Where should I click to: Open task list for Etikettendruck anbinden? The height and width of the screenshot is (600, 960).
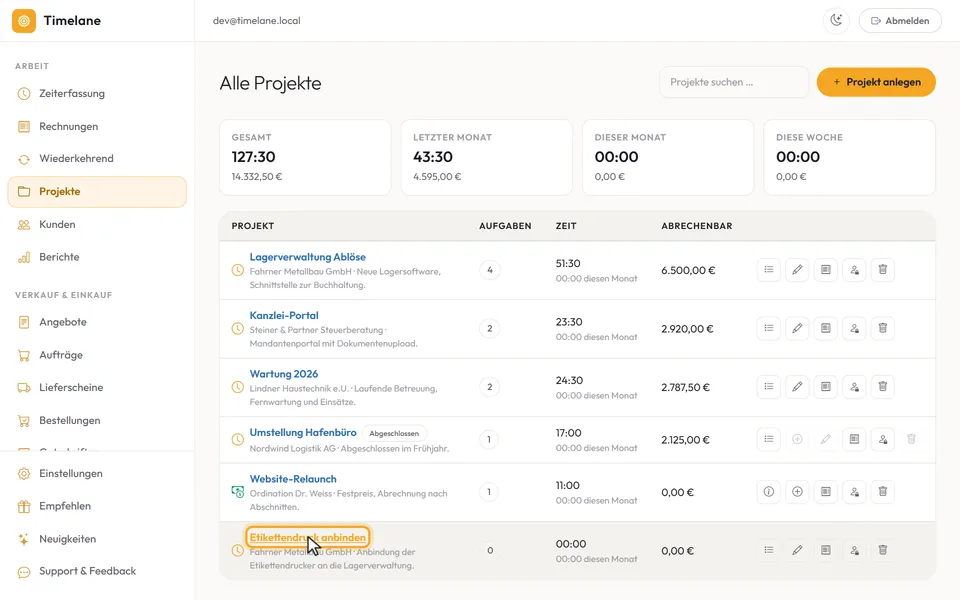(768, 550)
